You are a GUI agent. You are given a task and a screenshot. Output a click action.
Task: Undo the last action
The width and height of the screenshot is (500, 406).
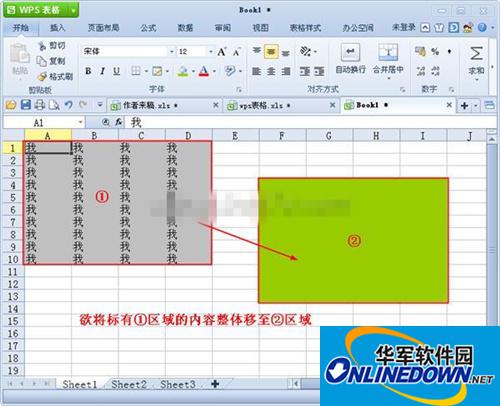(69, 105)
